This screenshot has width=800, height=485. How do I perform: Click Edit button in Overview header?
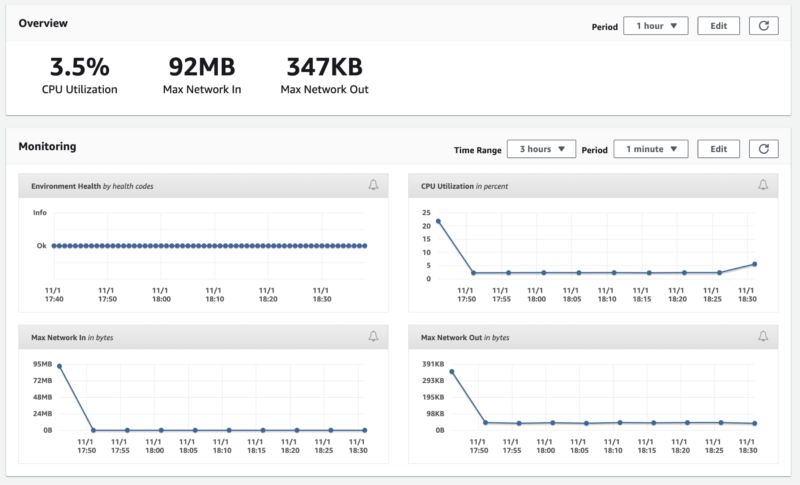[718, 25]
